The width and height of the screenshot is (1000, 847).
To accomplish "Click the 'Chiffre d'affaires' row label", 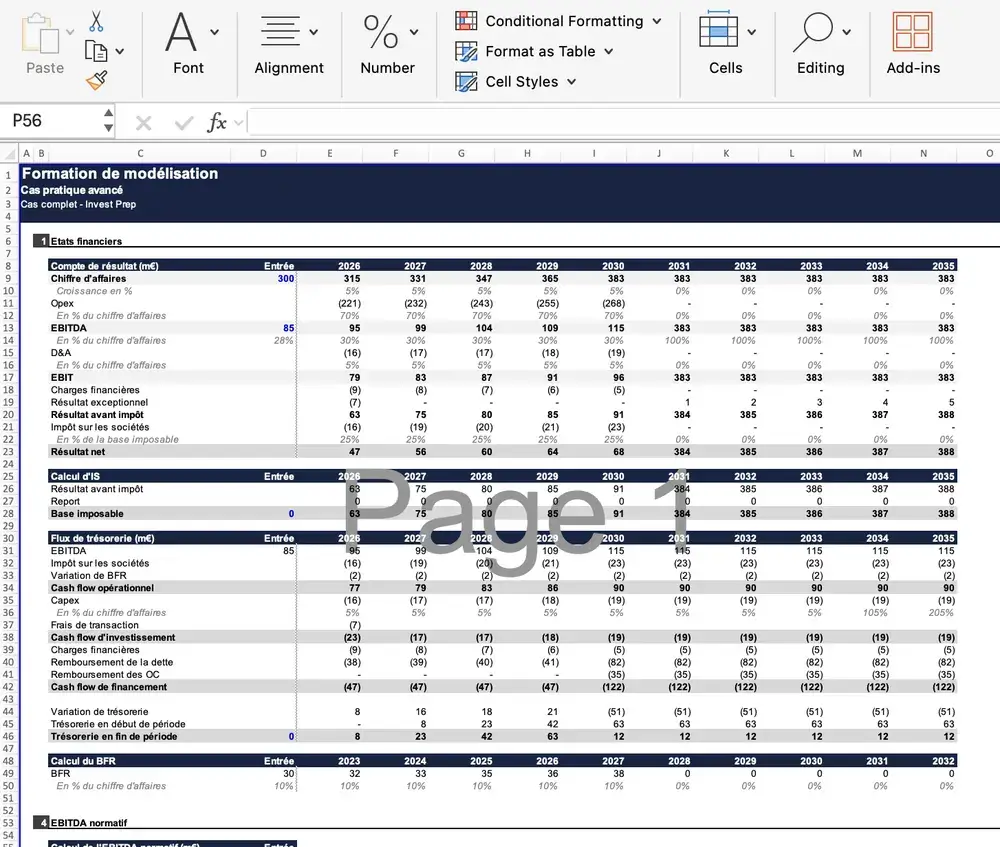I will pyautogui.click(x=89, y=279).
